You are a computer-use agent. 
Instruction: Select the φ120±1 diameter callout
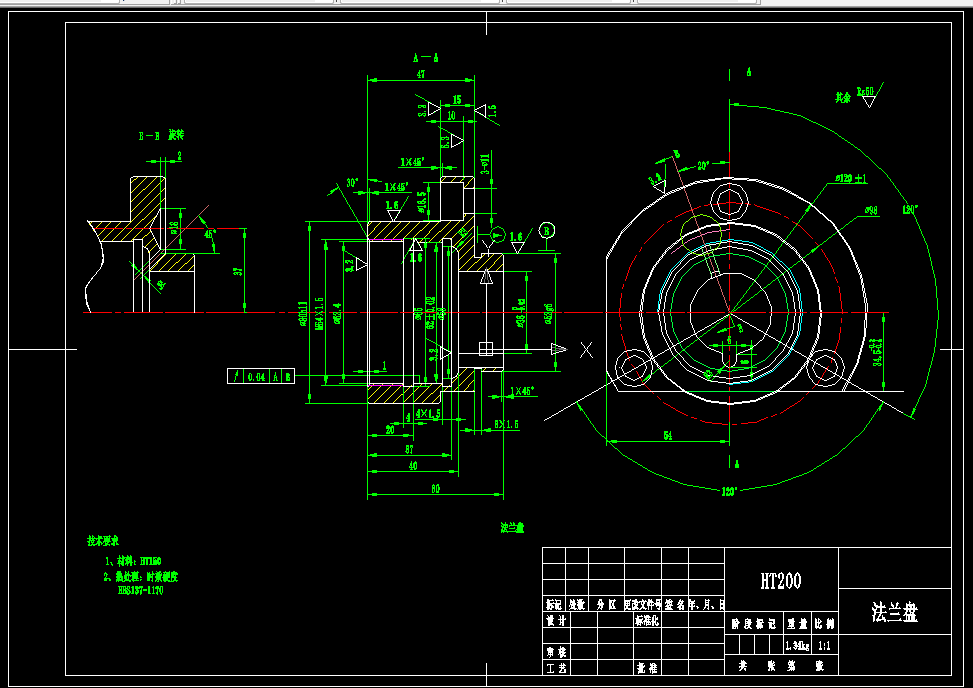[851, 179]
